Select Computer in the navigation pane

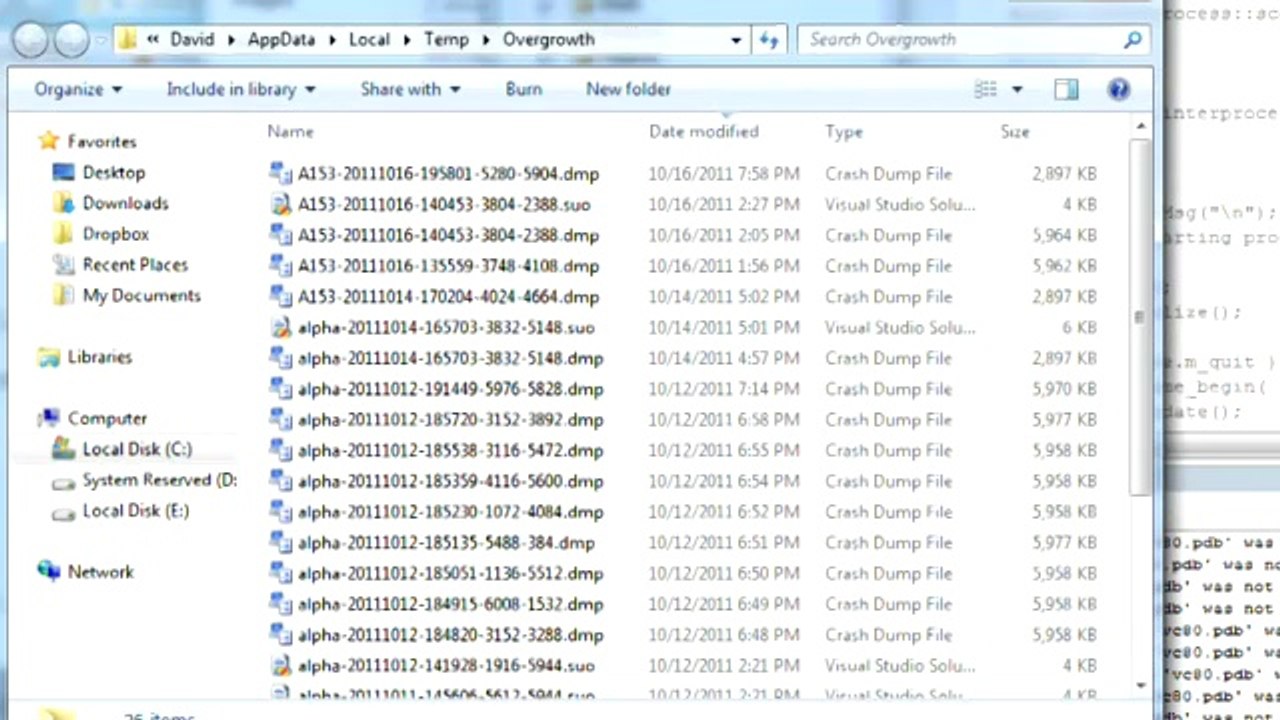point(107,419)
